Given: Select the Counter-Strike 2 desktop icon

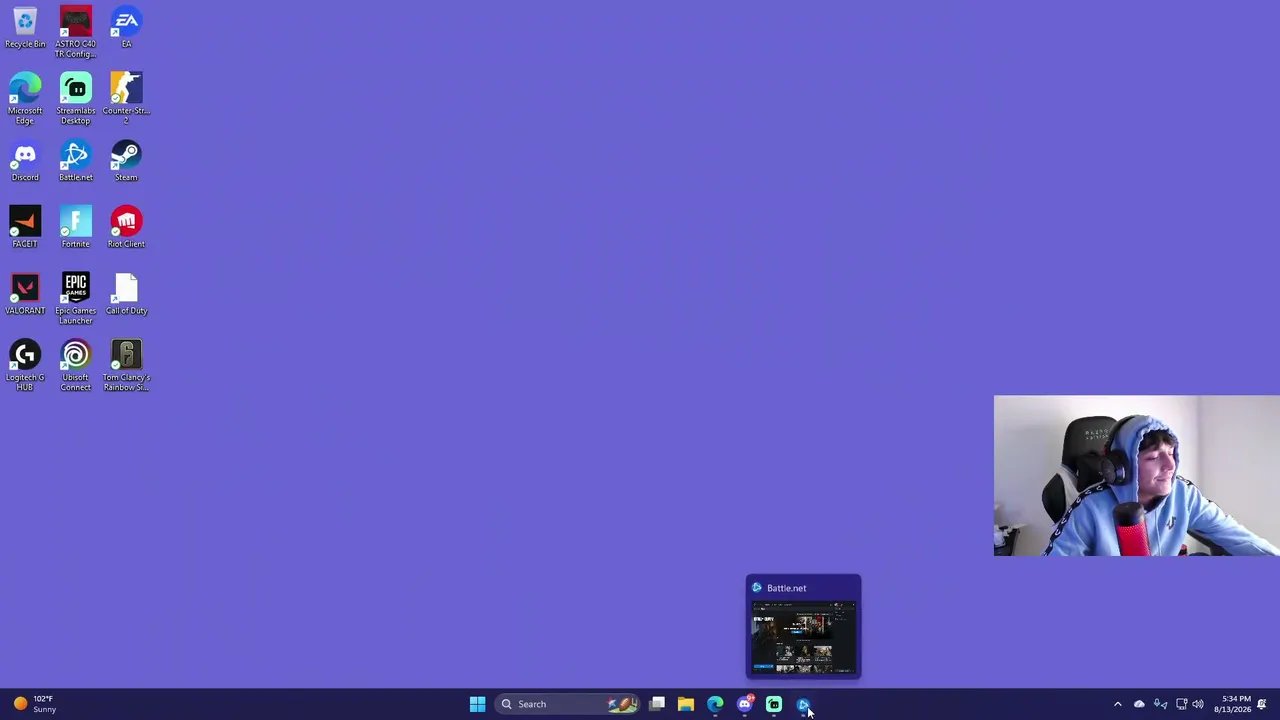Looking at the screenshot, I should 126,99.
